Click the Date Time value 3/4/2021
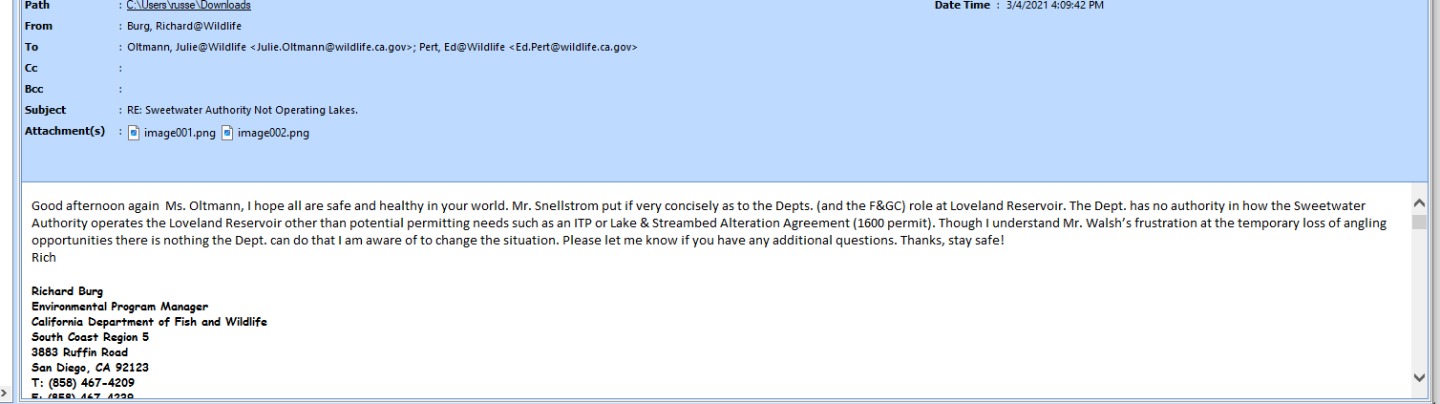 click(x=1054, y=6)
